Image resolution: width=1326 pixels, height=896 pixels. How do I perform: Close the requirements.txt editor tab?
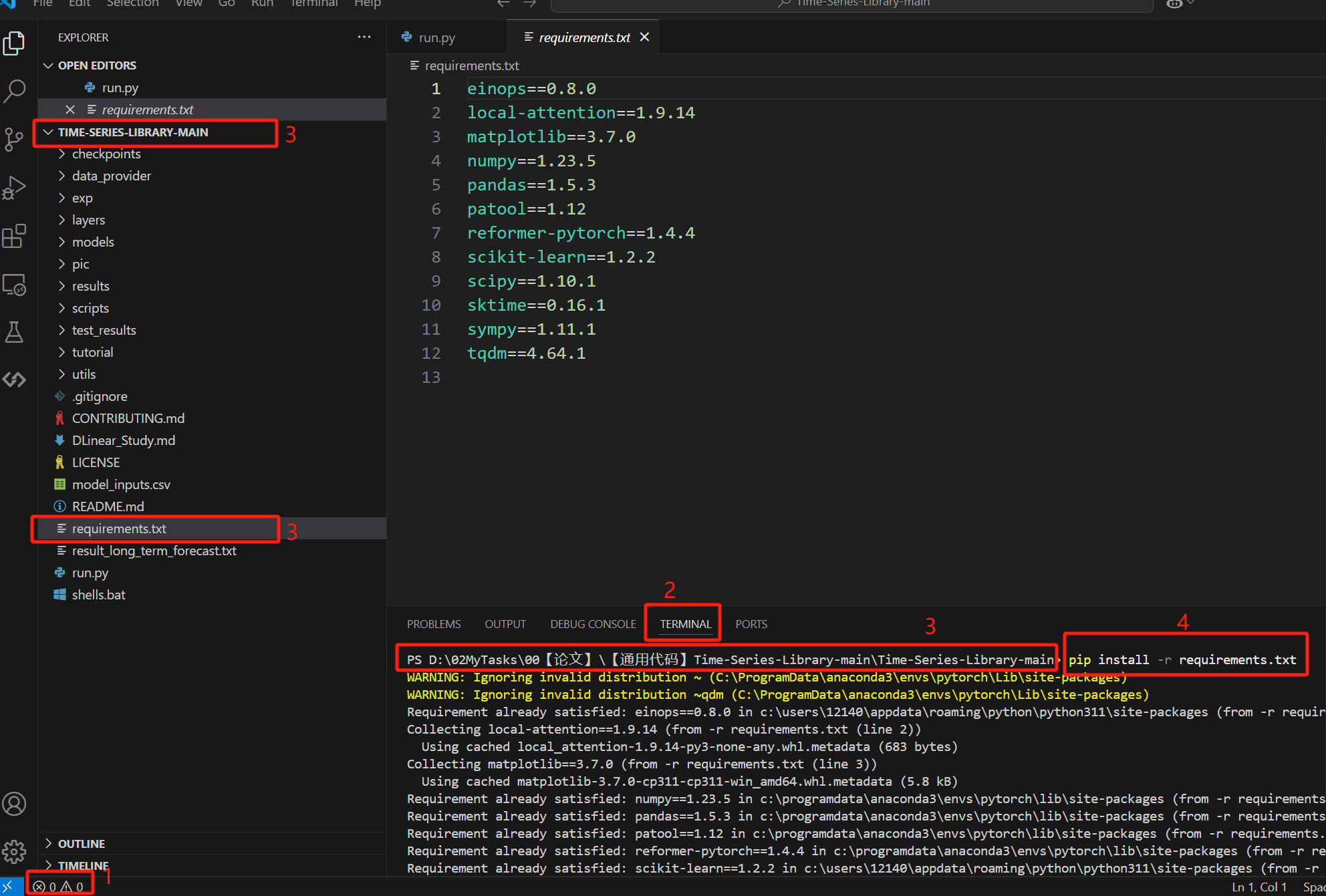click(644, 37)
